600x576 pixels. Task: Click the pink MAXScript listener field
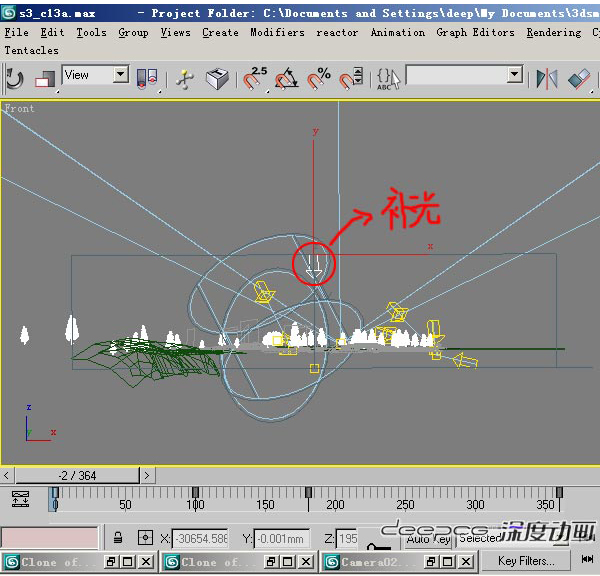point(49,537)
